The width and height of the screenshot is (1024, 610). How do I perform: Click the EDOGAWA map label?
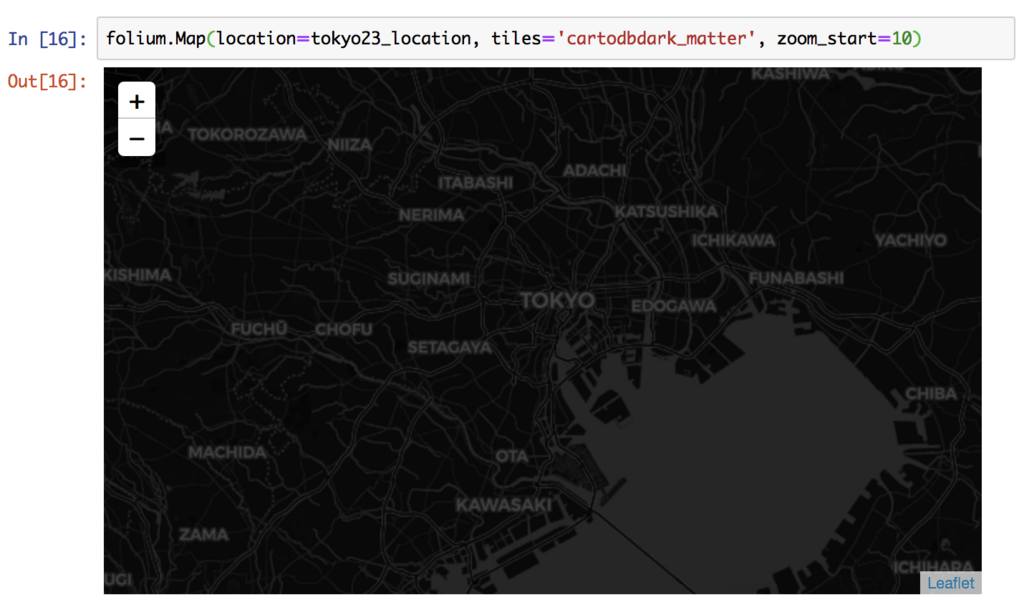673,306
